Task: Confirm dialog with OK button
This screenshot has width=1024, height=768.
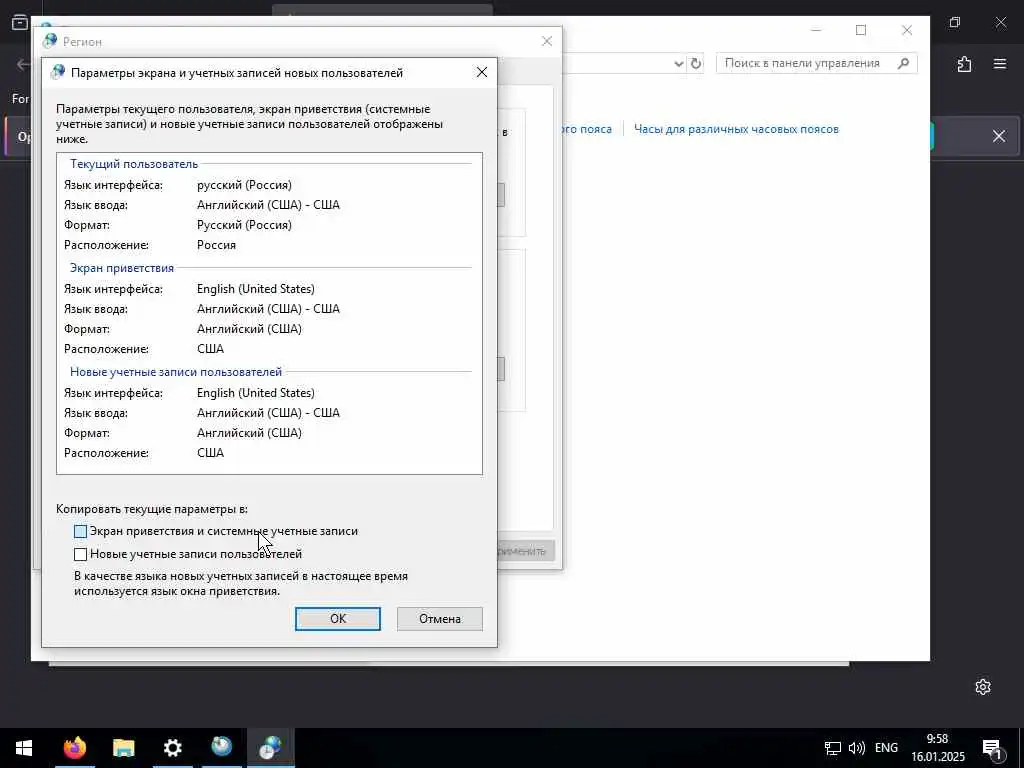Action: 338,618
